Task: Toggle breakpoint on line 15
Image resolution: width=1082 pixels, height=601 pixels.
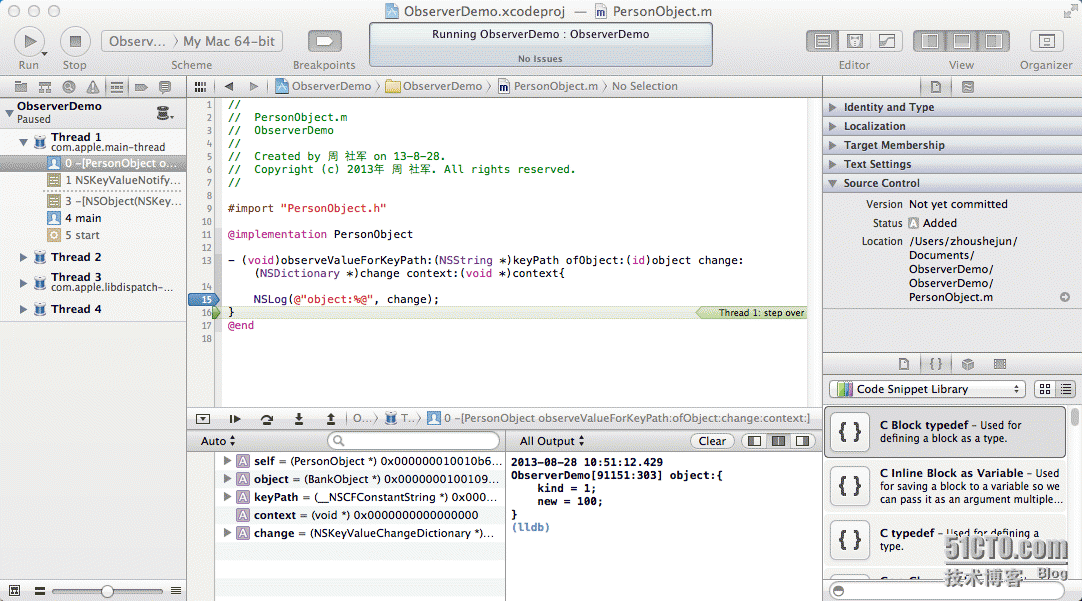Action: point(204,299)
